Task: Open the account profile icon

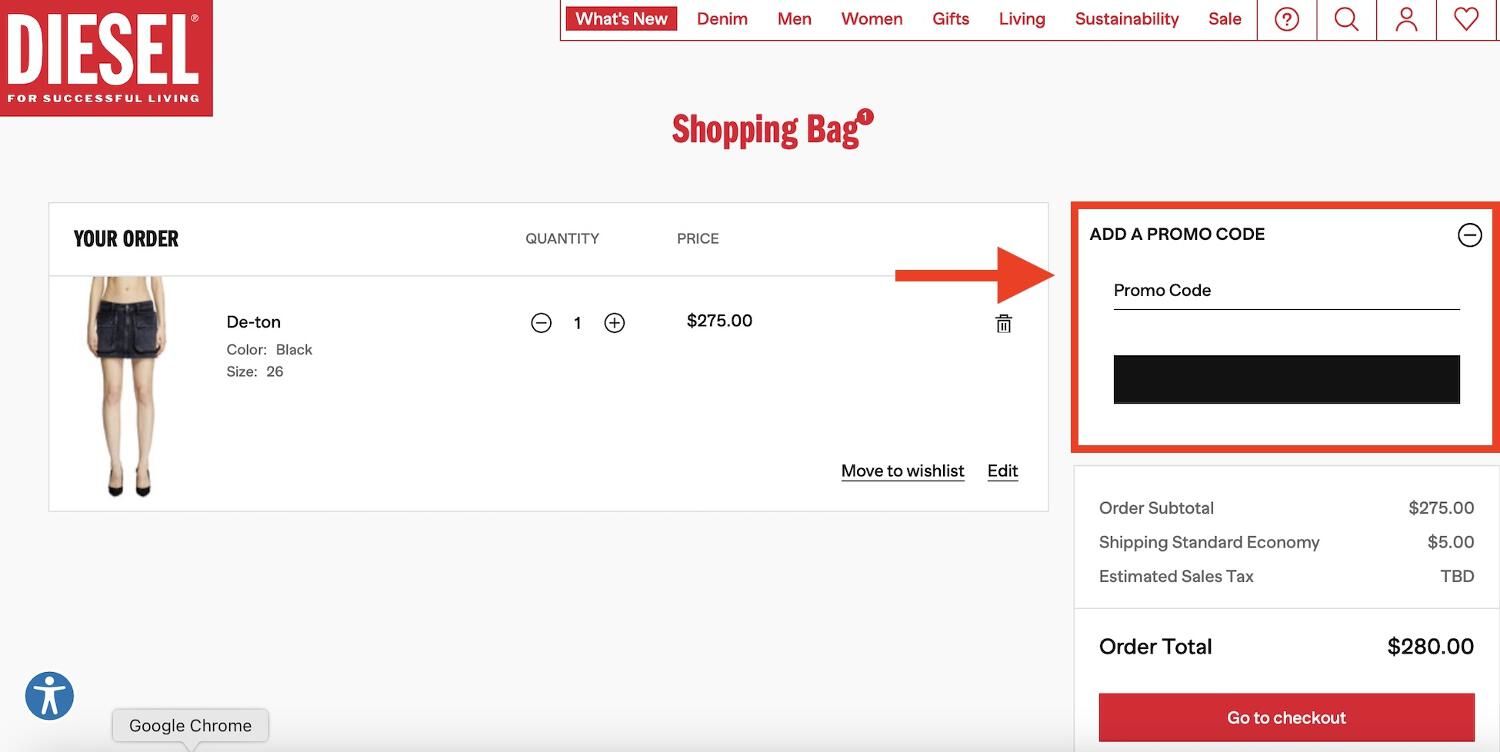Action: point(1407,19)
